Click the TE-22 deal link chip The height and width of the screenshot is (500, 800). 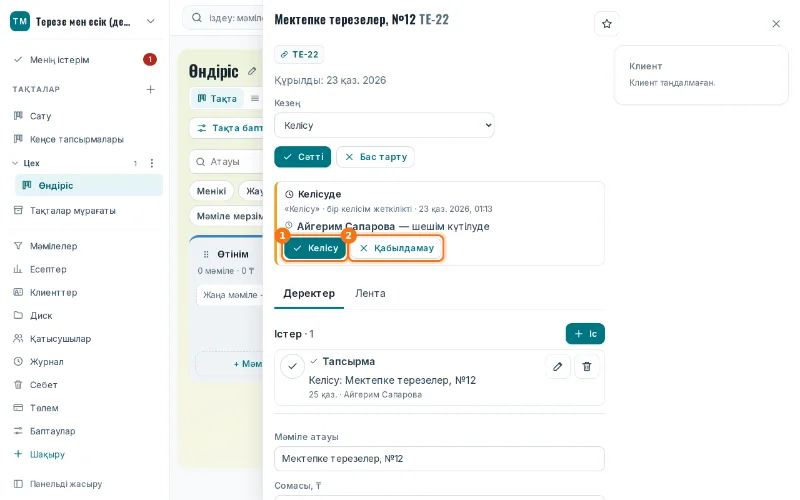click(x=299, y=55)
